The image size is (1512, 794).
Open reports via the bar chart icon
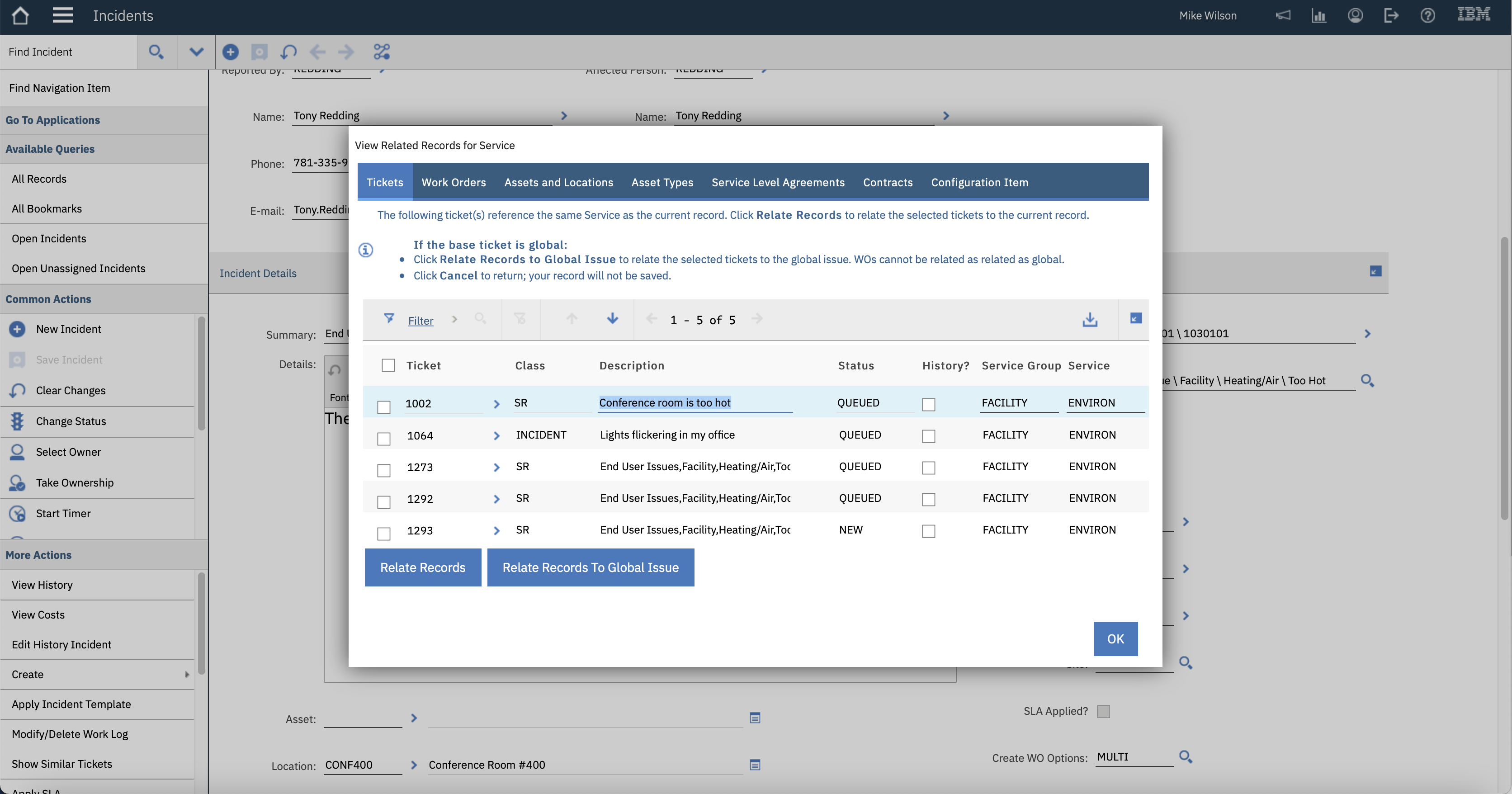(x=1319, y=16)
